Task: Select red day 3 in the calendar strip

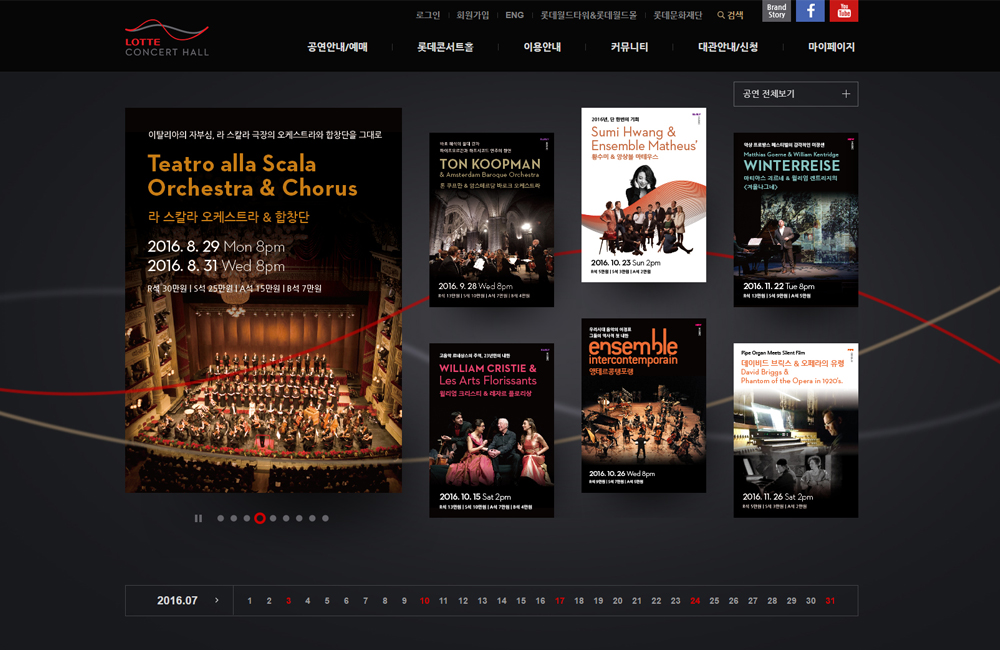Action: click(288, 601)
